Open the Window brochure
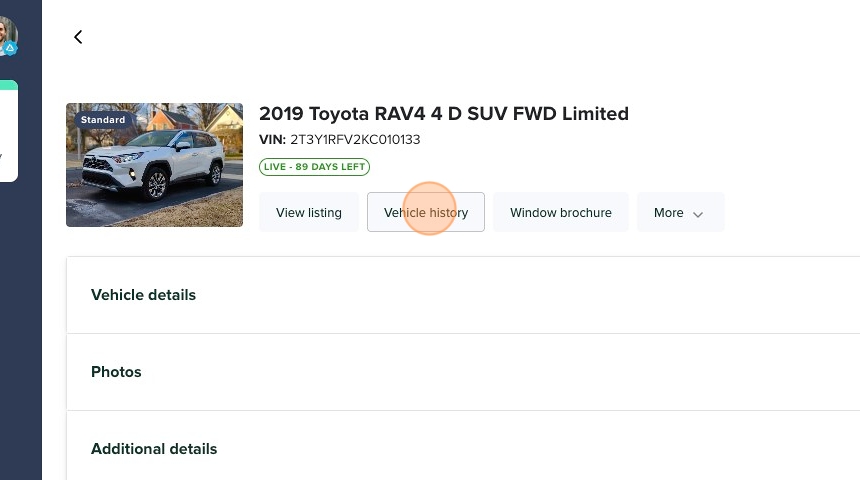The image size is (860, 480). (561, 212)
